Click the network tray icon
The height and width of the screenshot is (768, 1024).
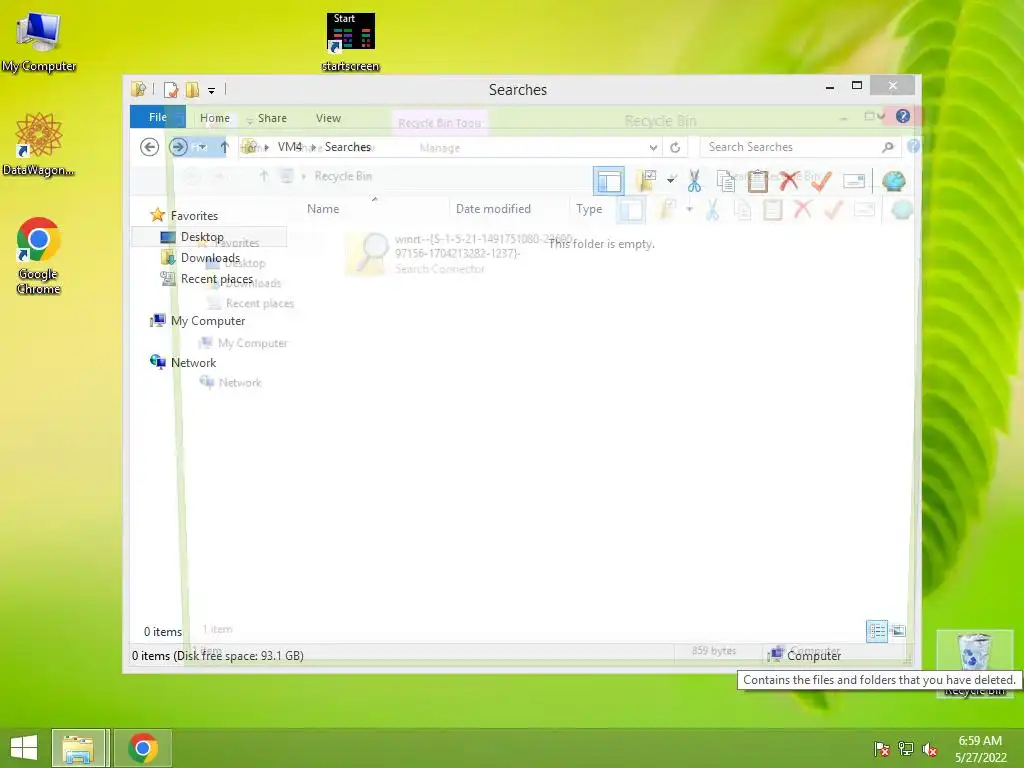[906, 749]
